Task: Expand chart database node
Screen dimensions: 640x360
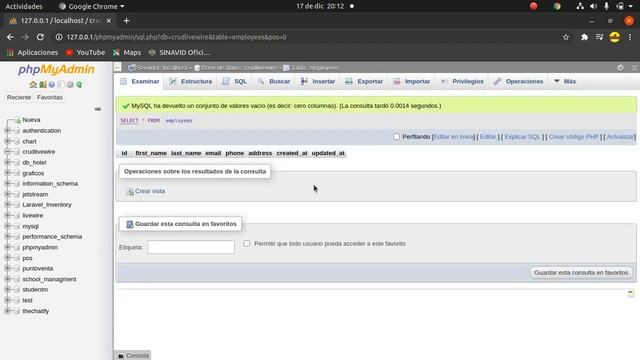Action: [7, 141]
